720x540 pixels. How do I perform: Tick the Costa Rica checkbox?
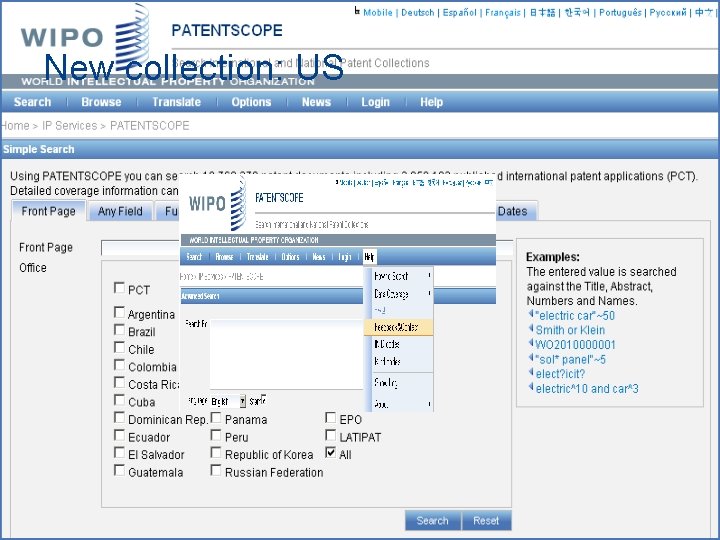pyautogui.click(x=119, y=382)
